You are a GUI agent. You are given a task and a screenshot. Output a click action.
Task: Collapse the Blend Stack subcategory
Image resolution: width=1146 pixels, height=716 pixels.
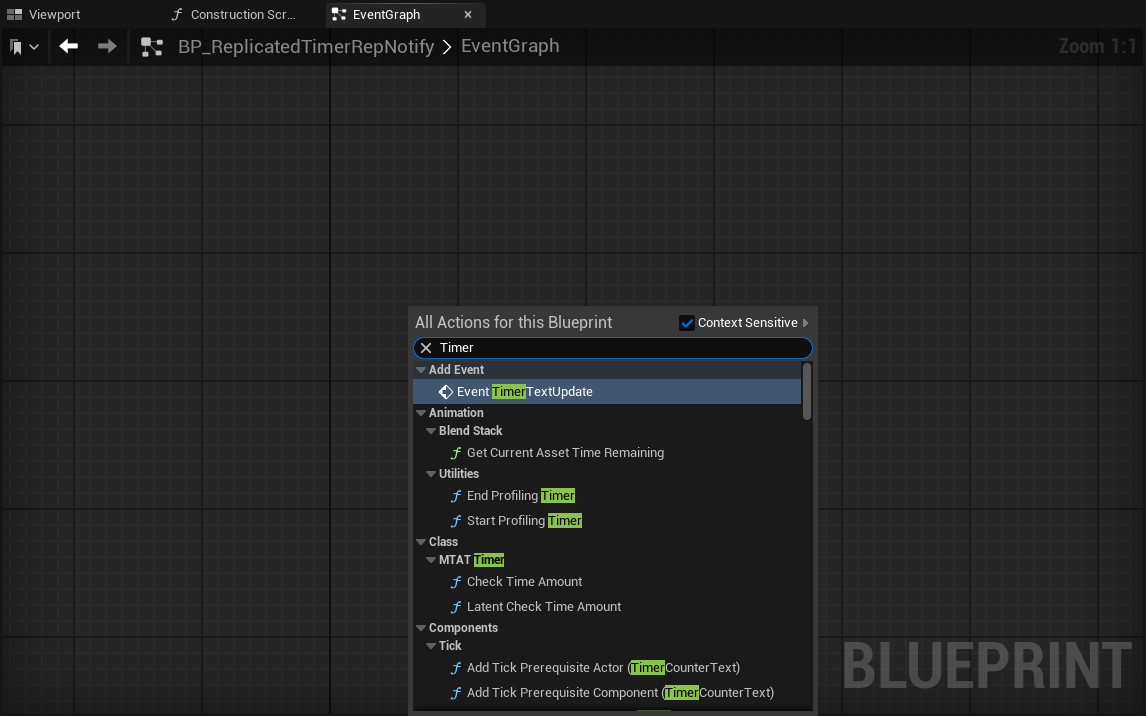pos(431,431)
